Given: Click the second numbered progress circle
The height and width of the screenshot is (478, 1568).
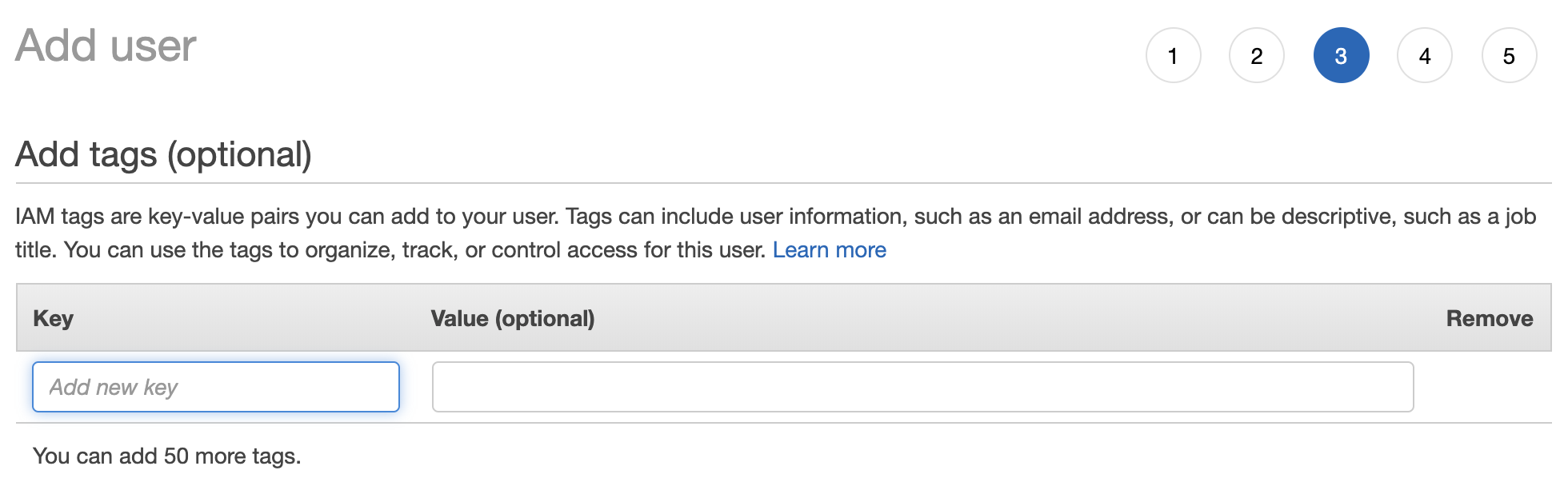Looking at the screenshot, I should click(x=1257, y=55).
